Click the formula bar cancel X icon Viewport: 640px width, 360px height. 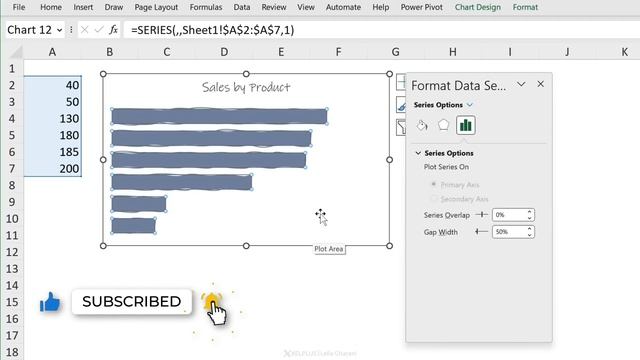(x=84, y=30)
